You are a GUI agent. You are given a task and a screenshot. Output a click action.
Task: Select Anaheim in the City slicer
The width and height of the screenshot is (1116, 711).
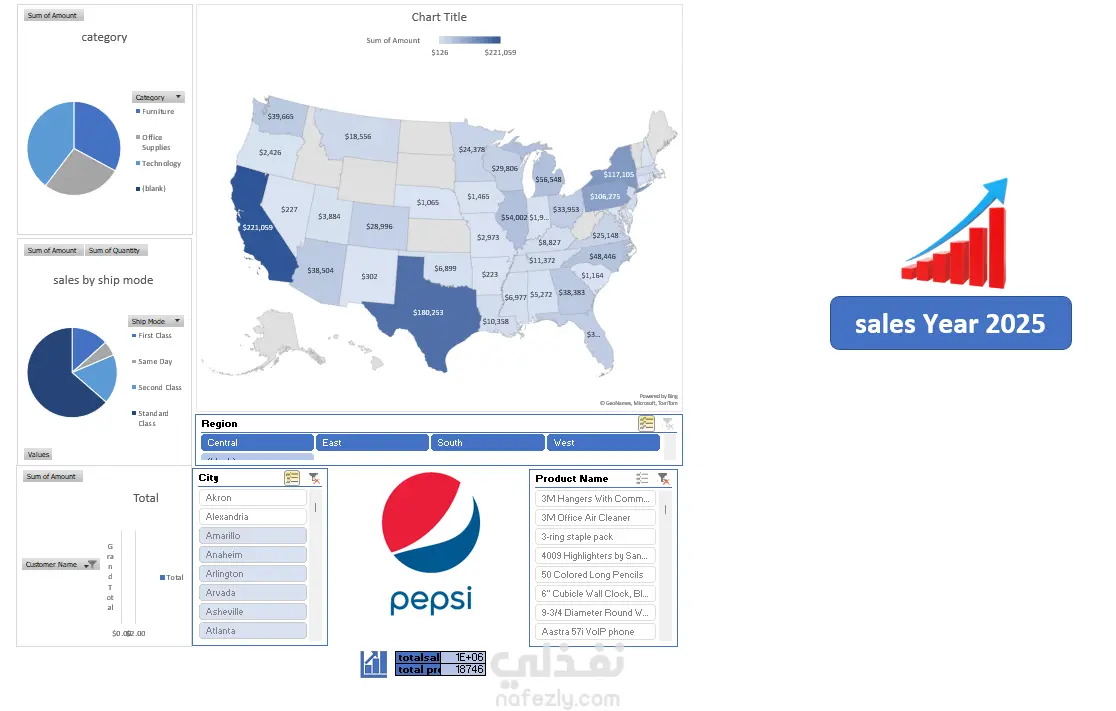(253, 554)
